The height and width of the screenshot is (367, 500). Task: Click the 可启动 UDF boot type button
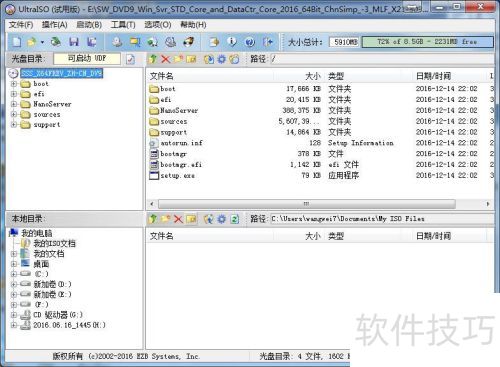click(87, 59)
